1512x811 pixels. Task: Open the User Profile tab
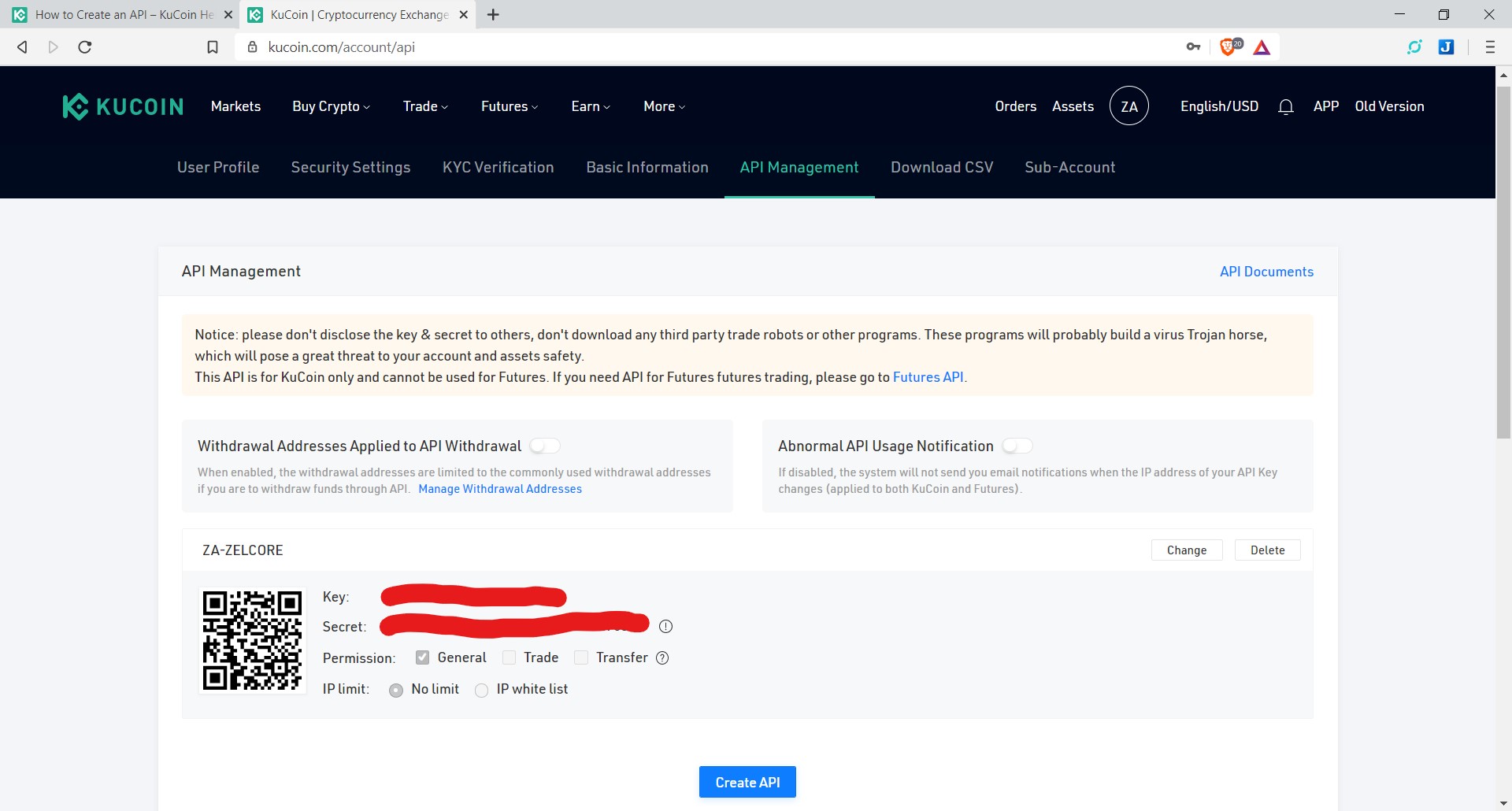[218, 167]
